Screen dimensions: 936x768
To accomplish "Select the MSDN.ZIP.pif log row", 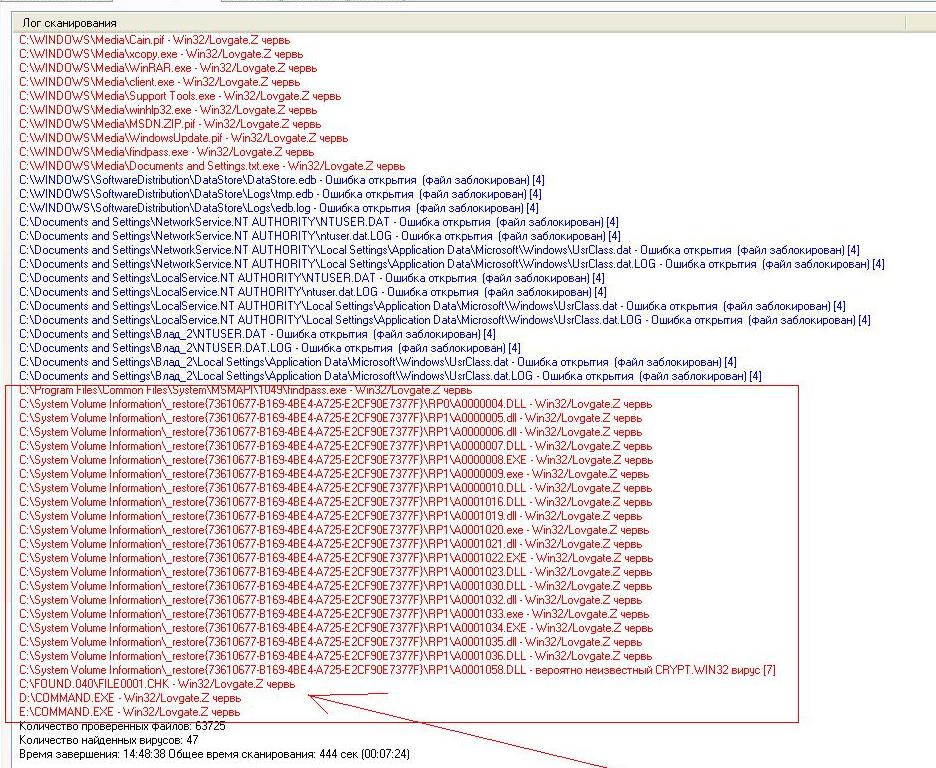I will [170, 124].
